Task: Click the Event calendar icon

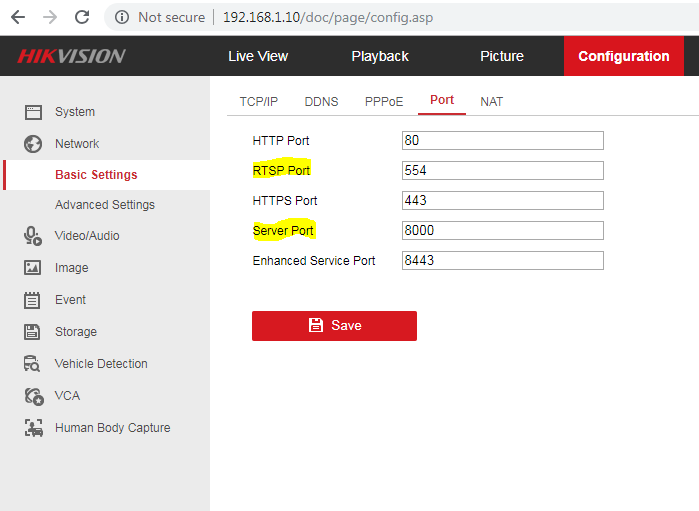Action: pyautogui.click(x=32, y=300)
